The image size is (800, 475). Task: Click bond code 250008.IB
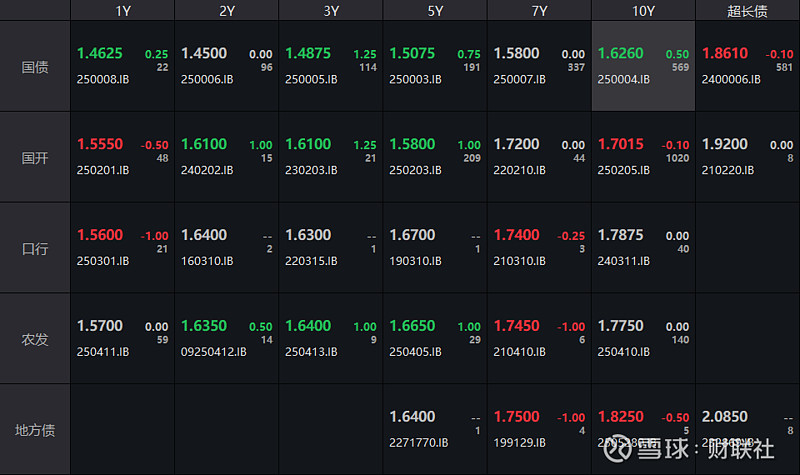(x=103, y=79)
